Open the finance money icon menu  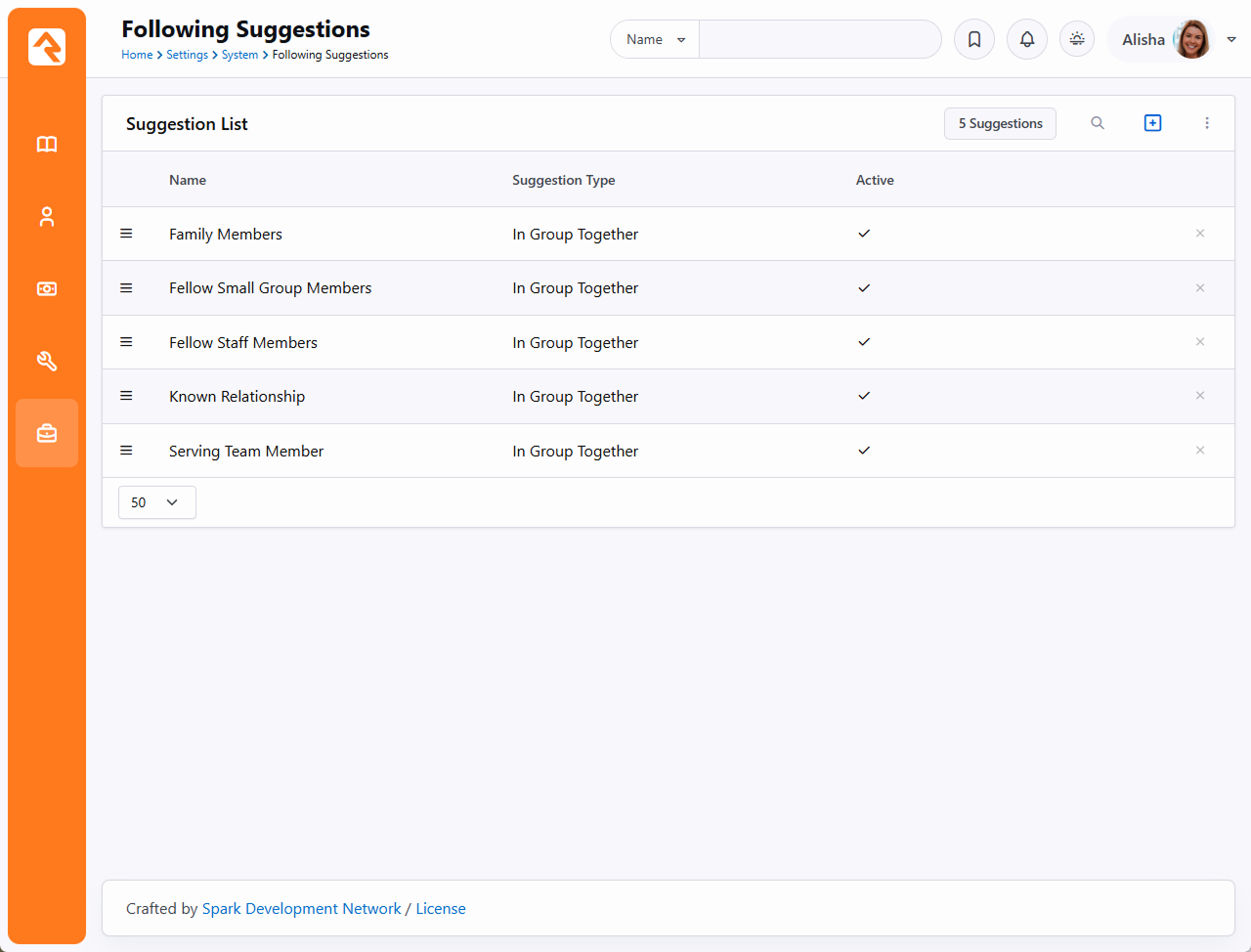tap(47, 289)
